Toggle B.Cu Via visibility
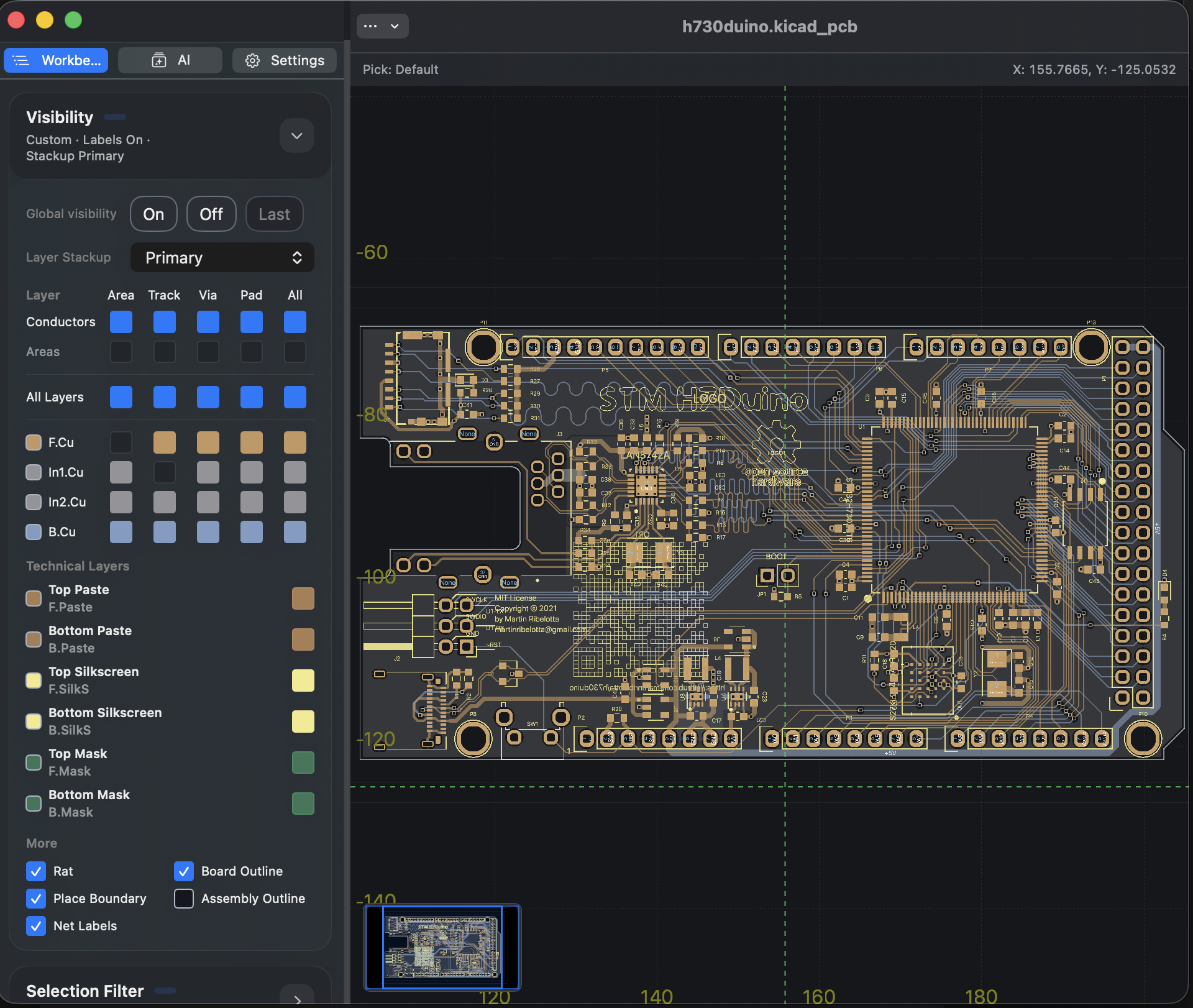This screenshot has height=1008, width=1193. pyautogui.click(x=208, y=532)
